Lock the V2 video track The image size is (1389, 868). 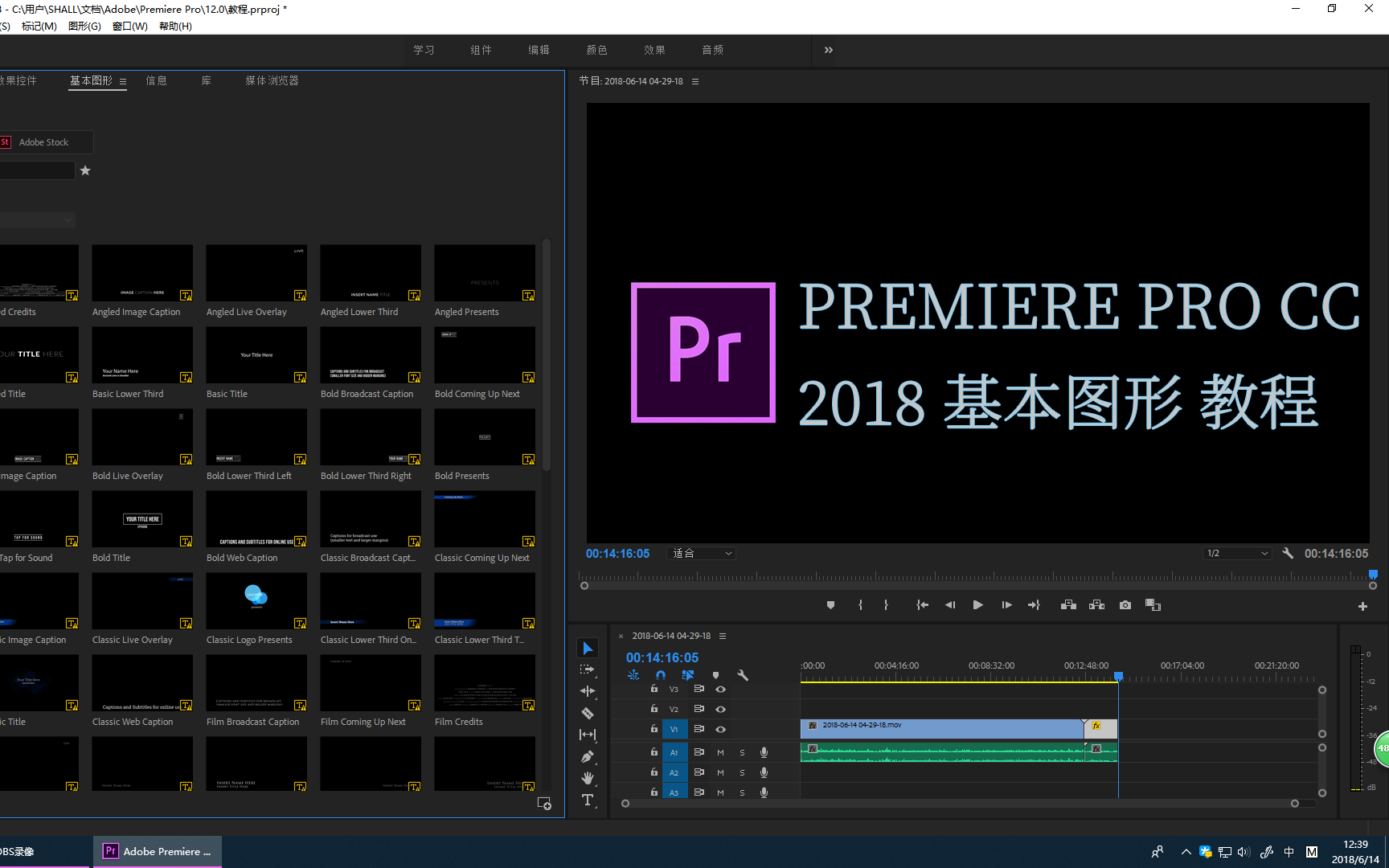coord(654,709)
